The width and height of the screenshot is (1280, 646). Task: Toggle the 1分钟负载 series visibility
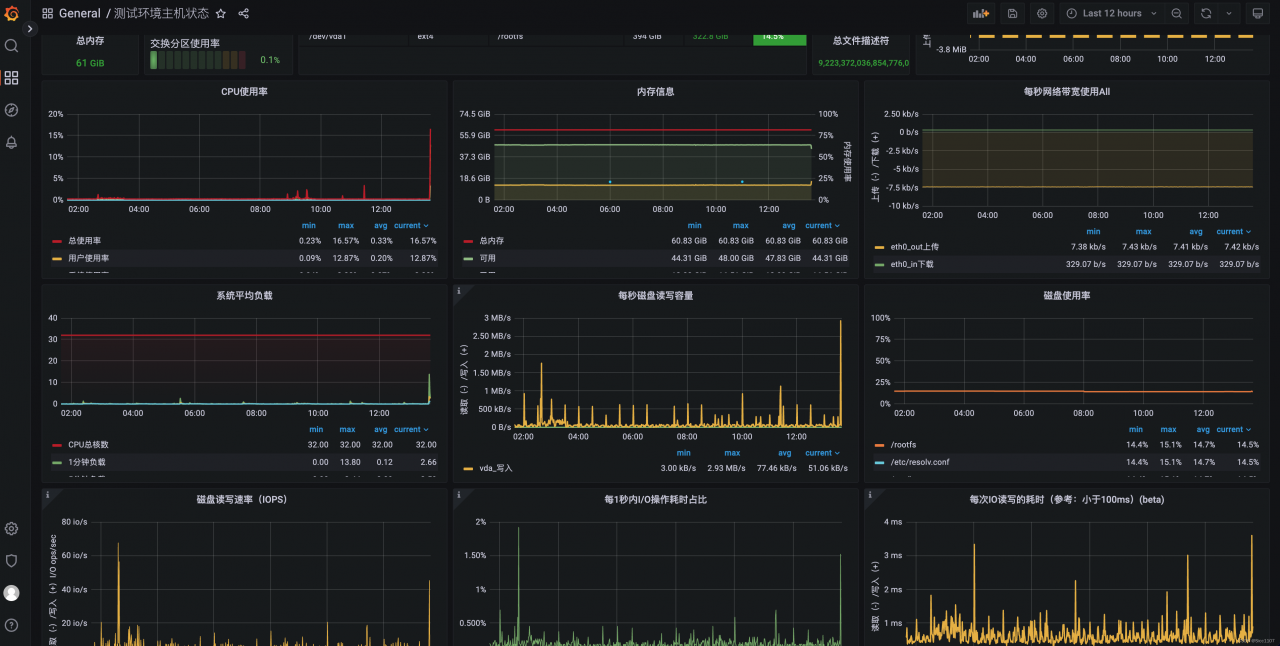[86, 461]
